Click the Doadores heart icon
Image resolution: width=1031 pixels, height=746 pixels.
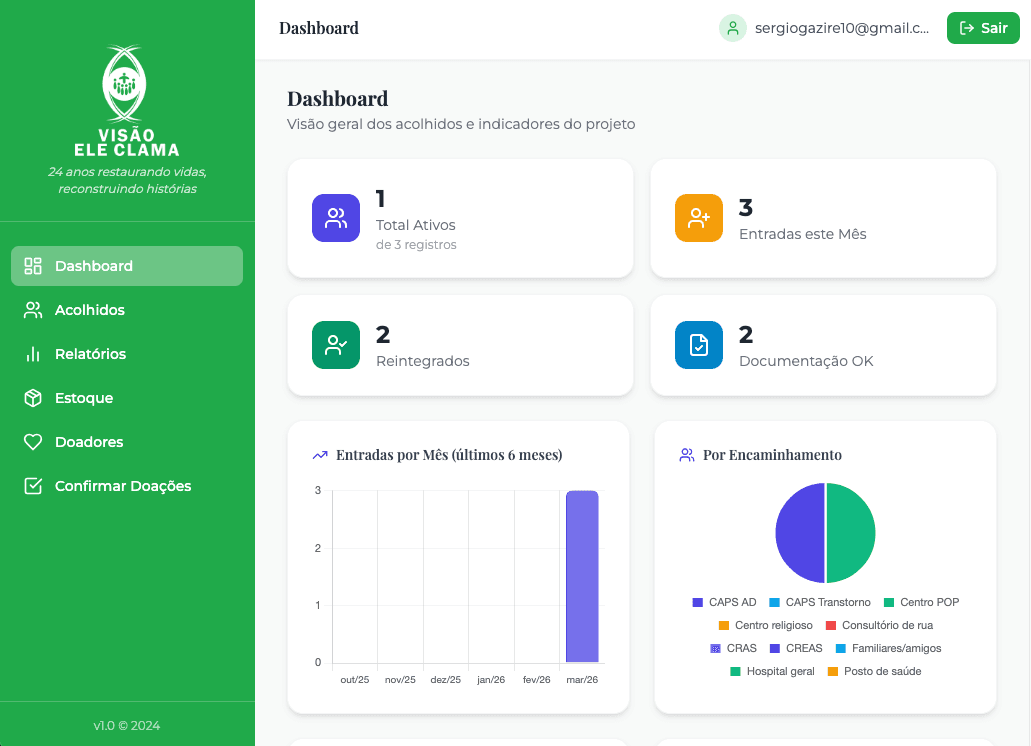[33, 442]
